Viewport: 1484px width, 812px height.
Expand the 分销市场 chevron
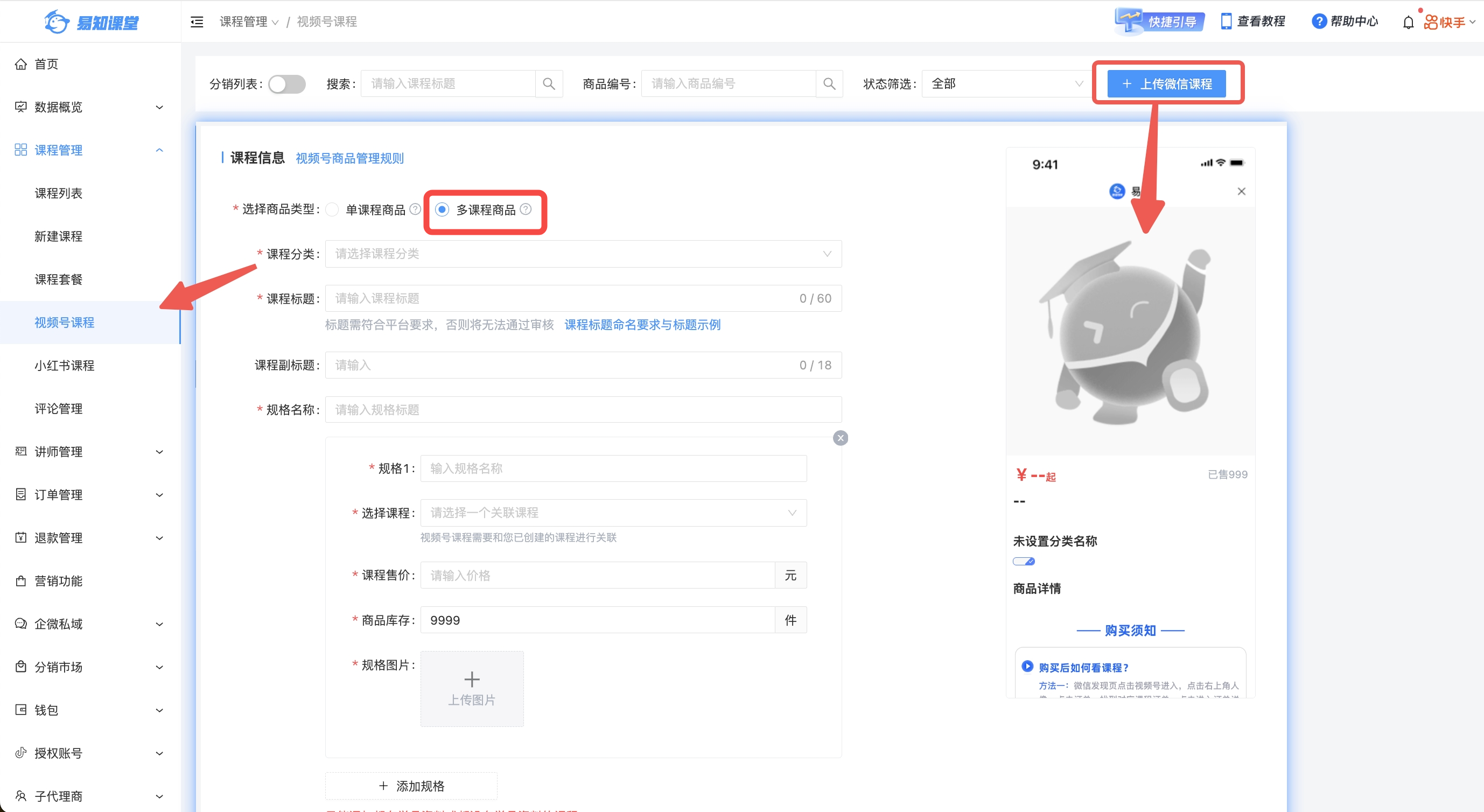pos(159,668)
